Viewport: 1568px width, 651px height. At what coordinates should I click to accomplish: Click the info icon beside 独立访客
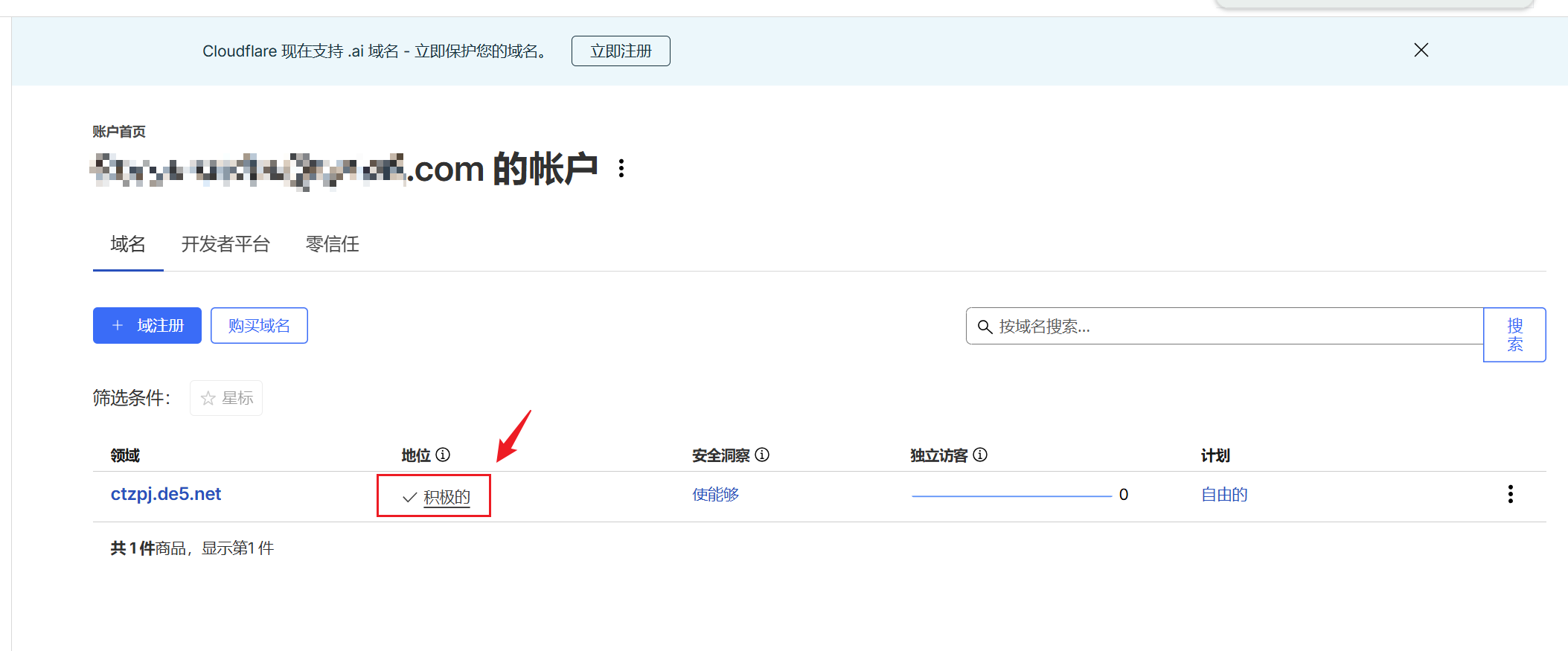(980, 455)
